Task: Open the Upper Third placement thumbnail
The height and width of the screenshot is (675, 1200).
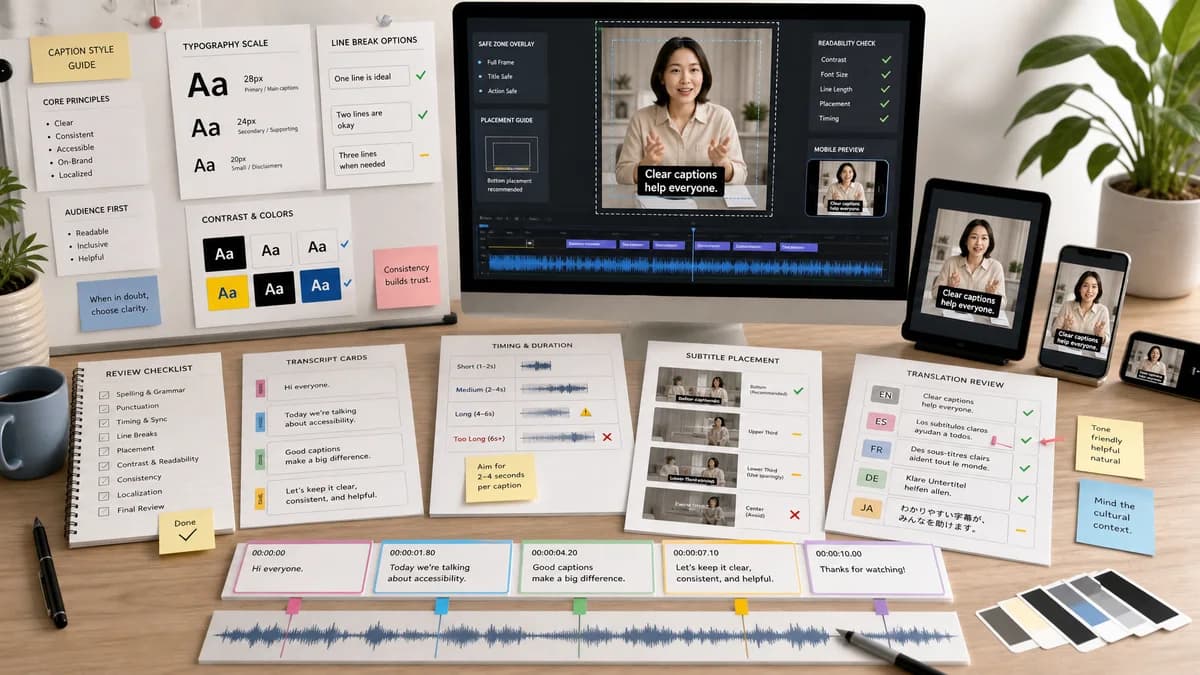Action: [697, 427]
